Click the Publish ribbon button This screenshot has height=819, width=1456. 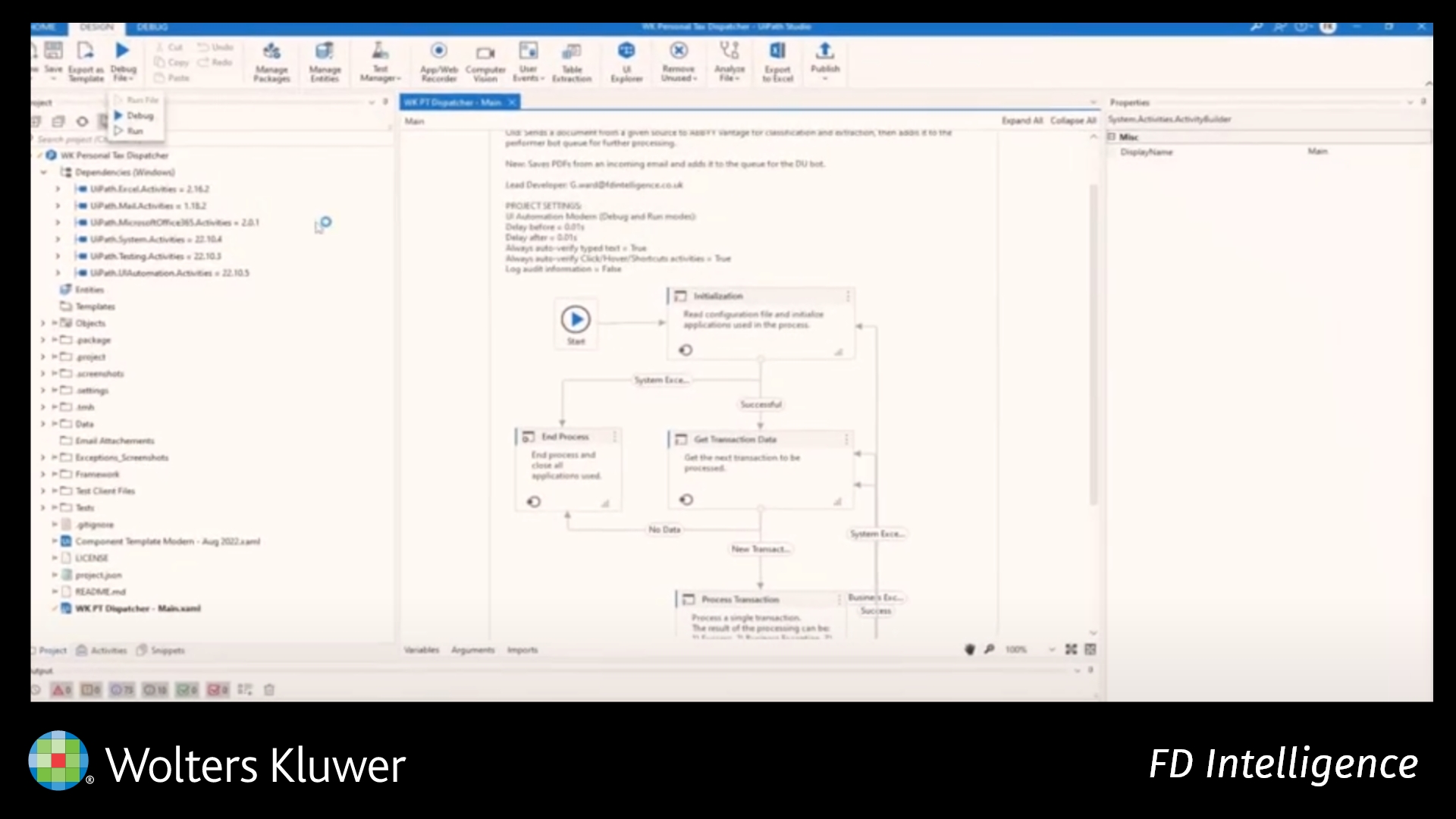824,59
